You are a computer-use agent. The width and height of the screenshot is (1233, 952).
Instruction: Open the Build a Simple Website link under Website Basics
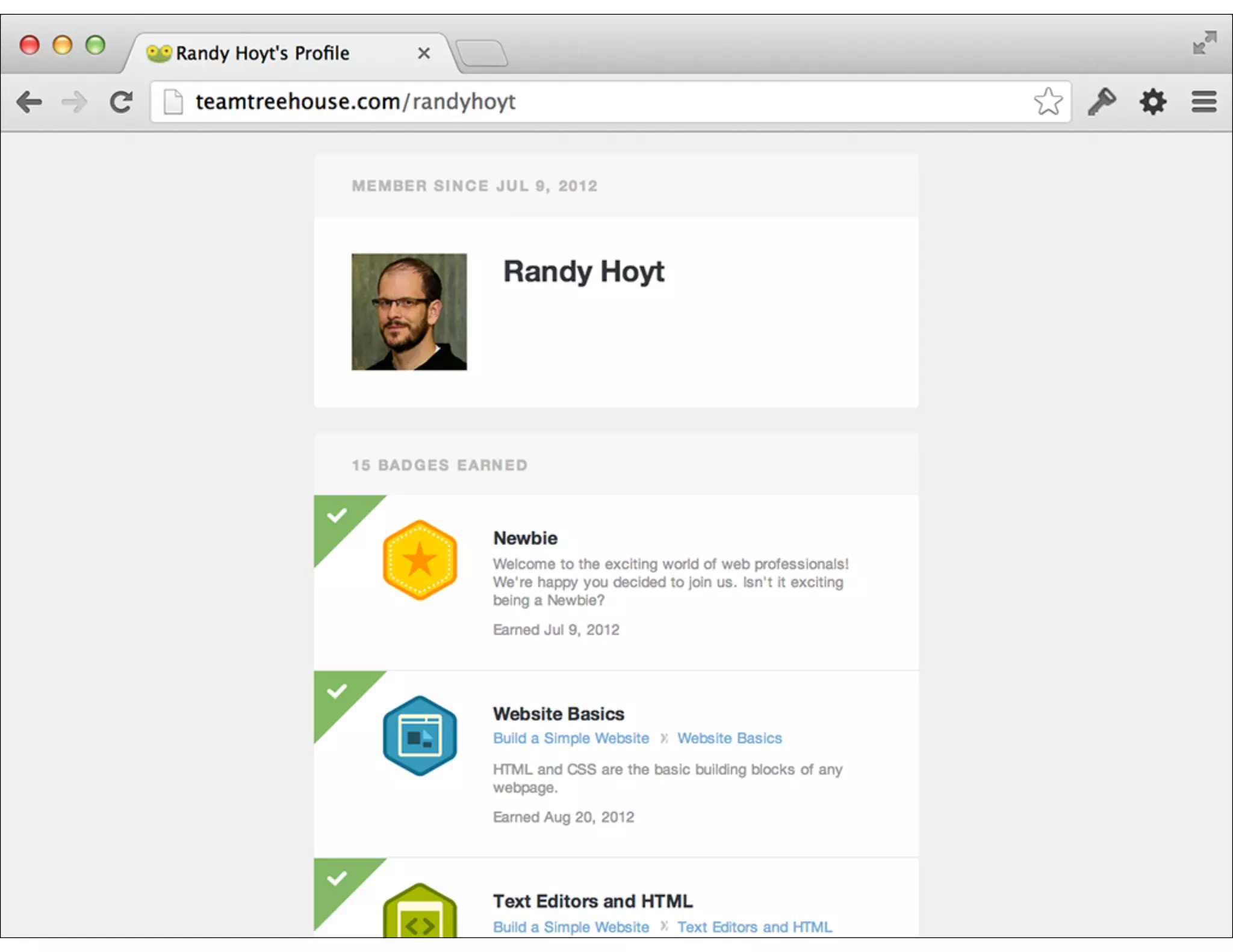571,738
